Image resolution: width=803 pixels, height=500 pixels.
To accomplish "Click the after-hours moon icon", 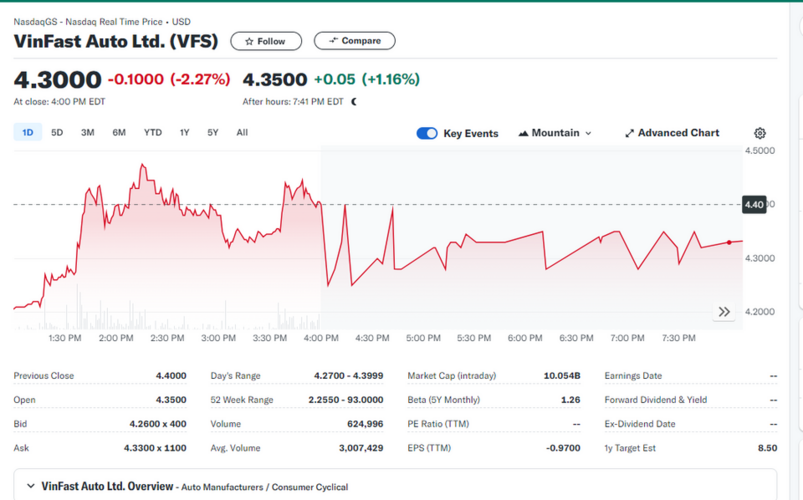I will pyautogui.click(x=354, y=101).
